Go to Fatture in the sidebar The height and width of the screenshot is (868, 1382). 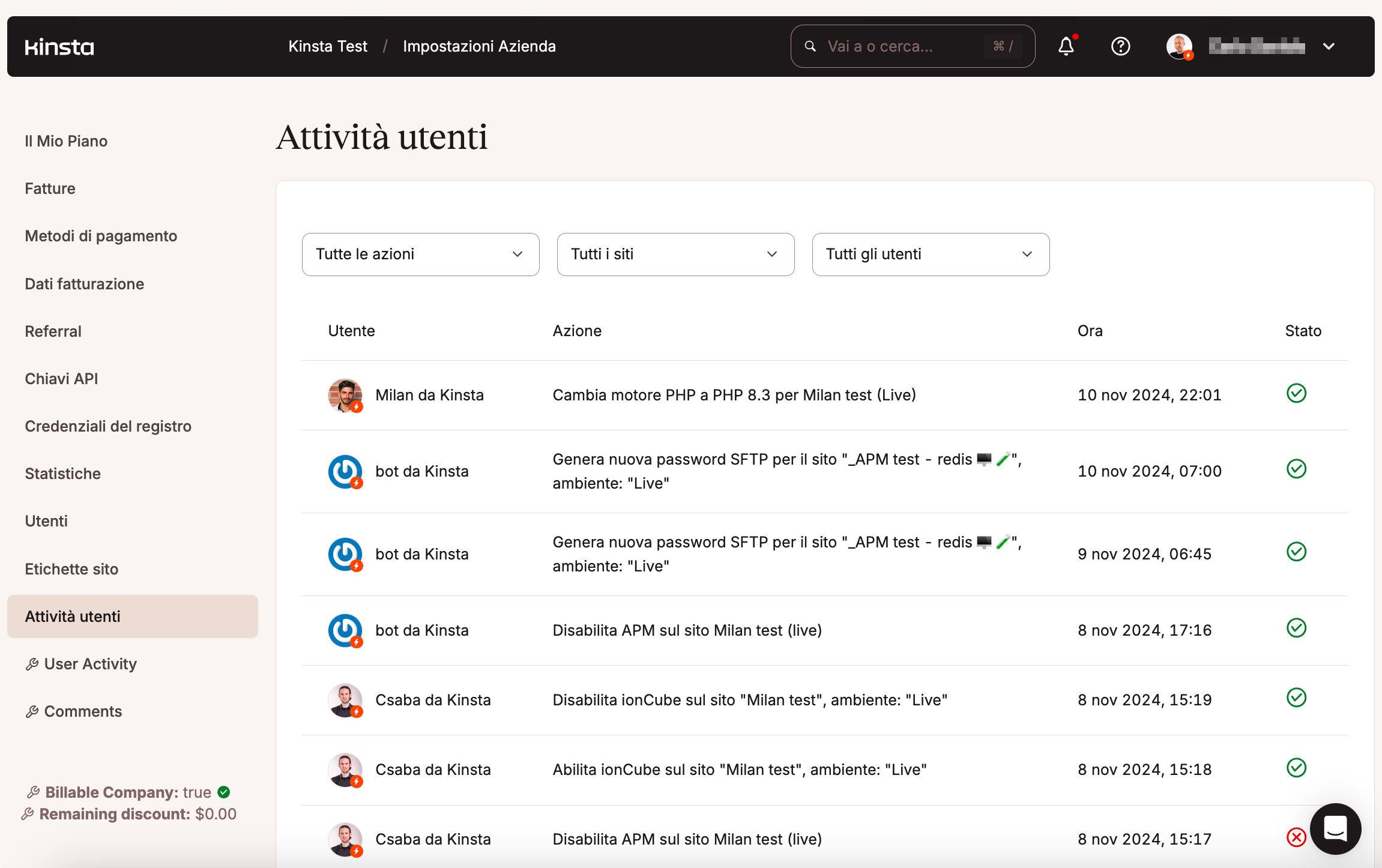tap(50, 188)
